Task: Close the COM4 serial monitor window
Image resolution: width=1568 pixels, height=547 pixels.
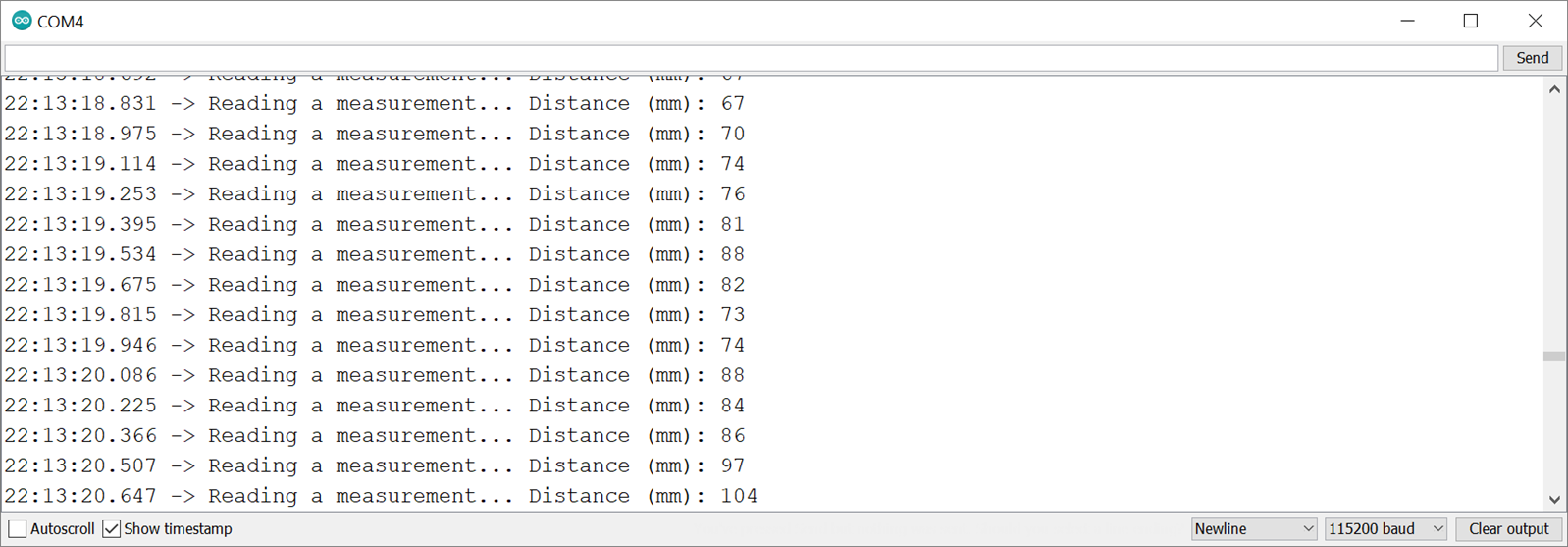Action: coord(1535,21)
